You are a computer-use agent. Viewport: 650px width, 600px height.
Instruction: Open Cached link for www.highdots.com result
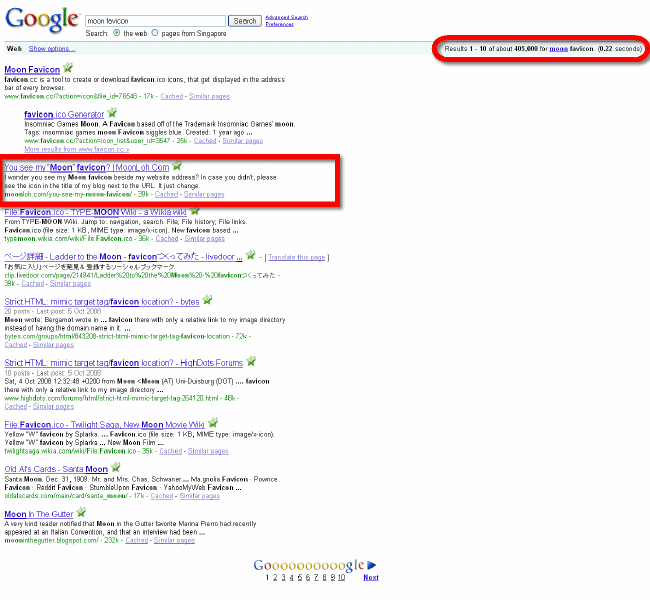tap(16, 406)
